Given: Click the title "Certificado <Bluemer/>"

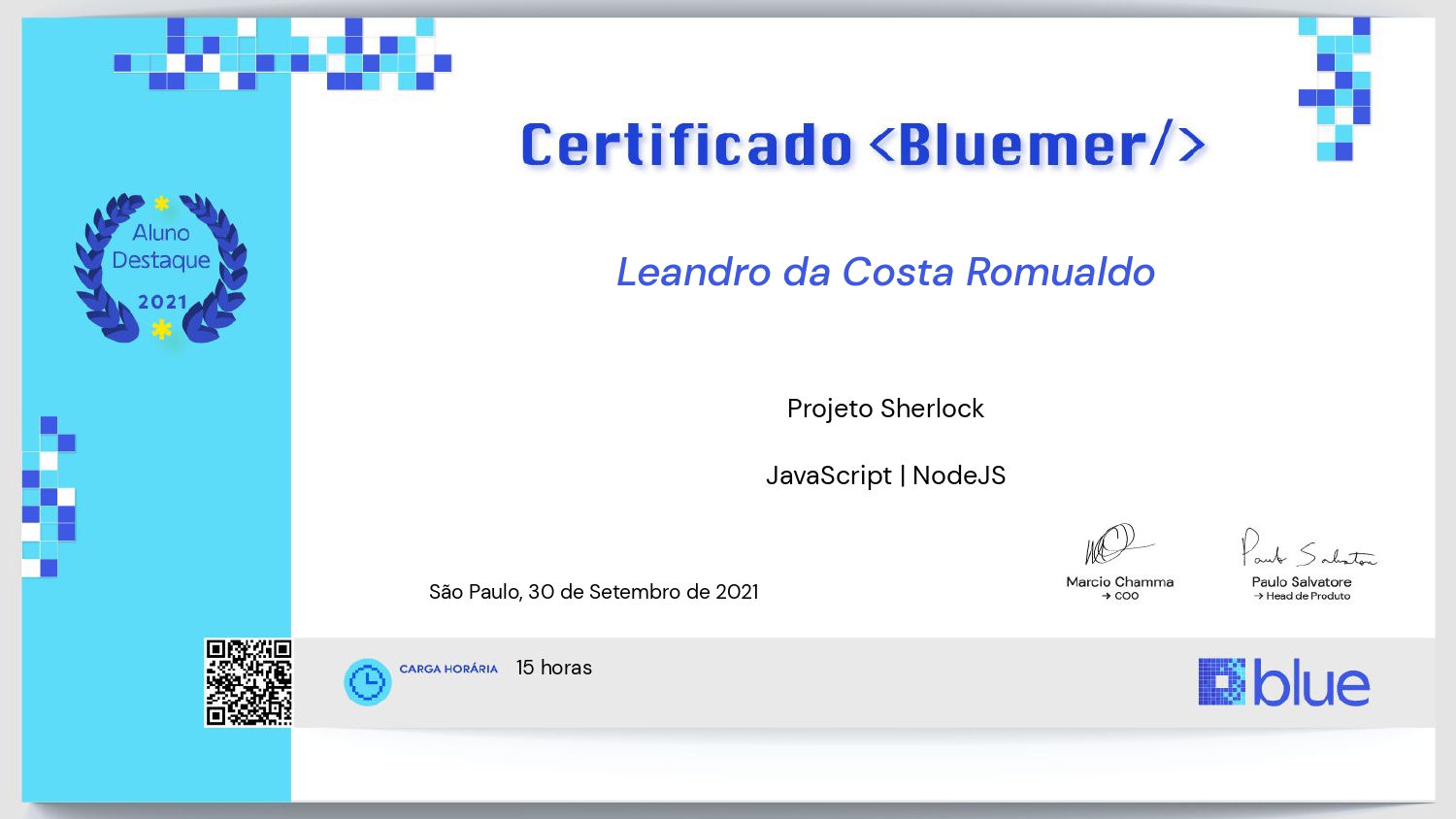Looking at the screenshot, I should pyautogui.click(x=863, y=146).
